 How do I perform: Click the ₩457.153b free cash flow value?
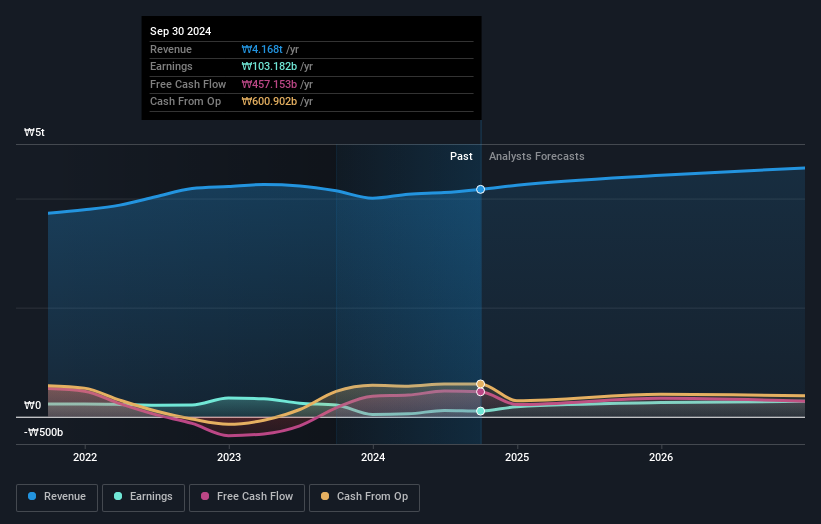coord(269,84)
